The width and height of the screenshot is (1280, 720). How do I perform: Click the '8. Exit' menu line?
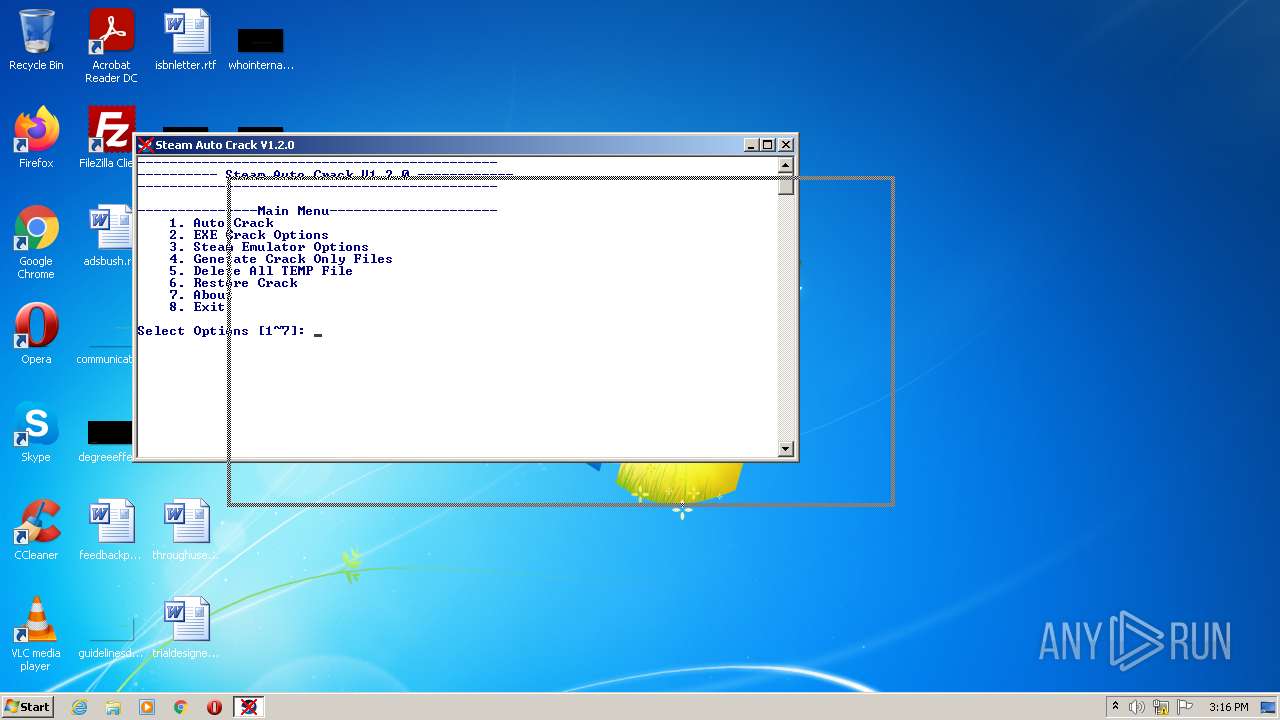[x=197, y=307]
